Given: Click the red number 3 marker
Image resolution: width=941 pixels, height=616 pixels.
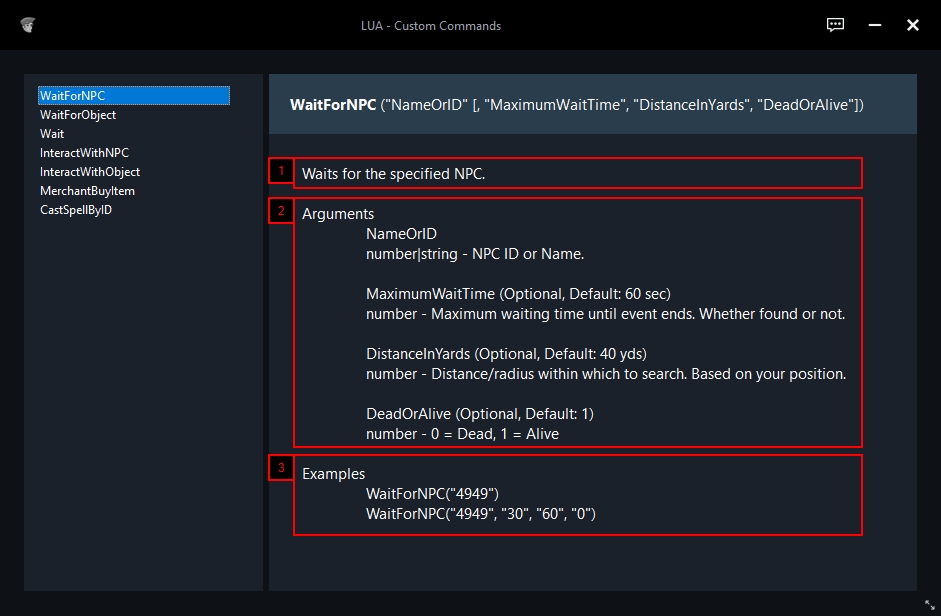Looking at the screenshot, I should click(x=281, y=468).
